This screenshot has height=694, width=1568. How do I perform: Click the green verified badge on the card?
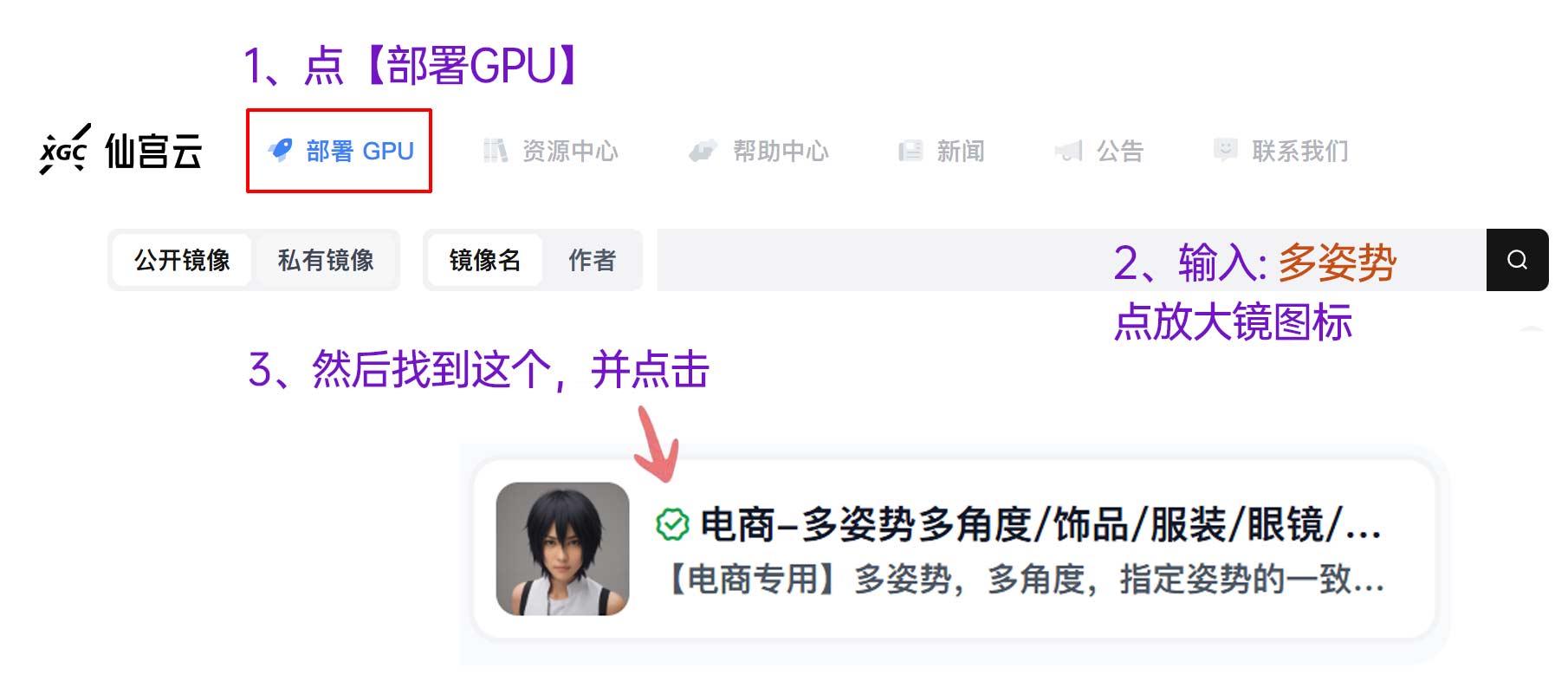coord(672,524)
